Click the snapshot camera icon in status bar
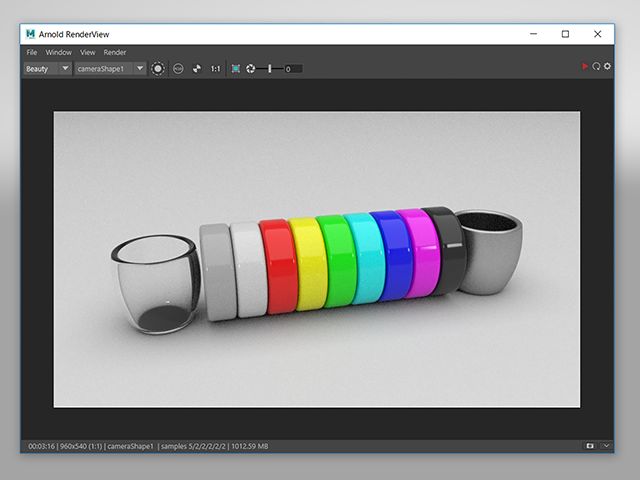Screen dimensions: 640x480 [x=590, y=446]
